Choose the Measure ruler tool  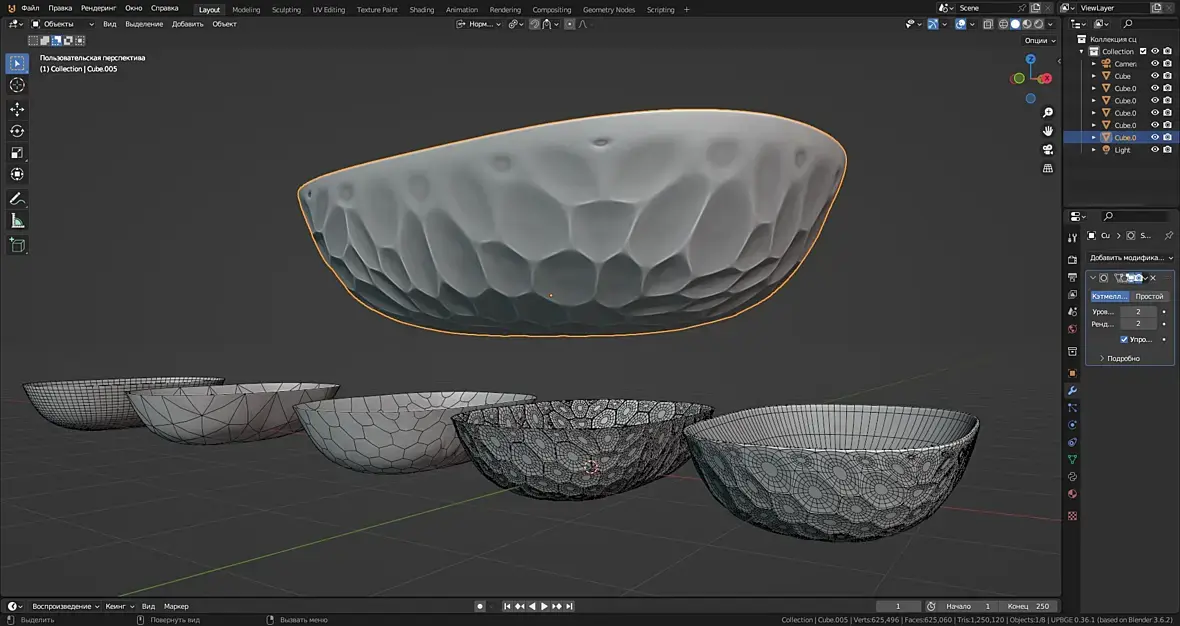(x=17, y=221)
